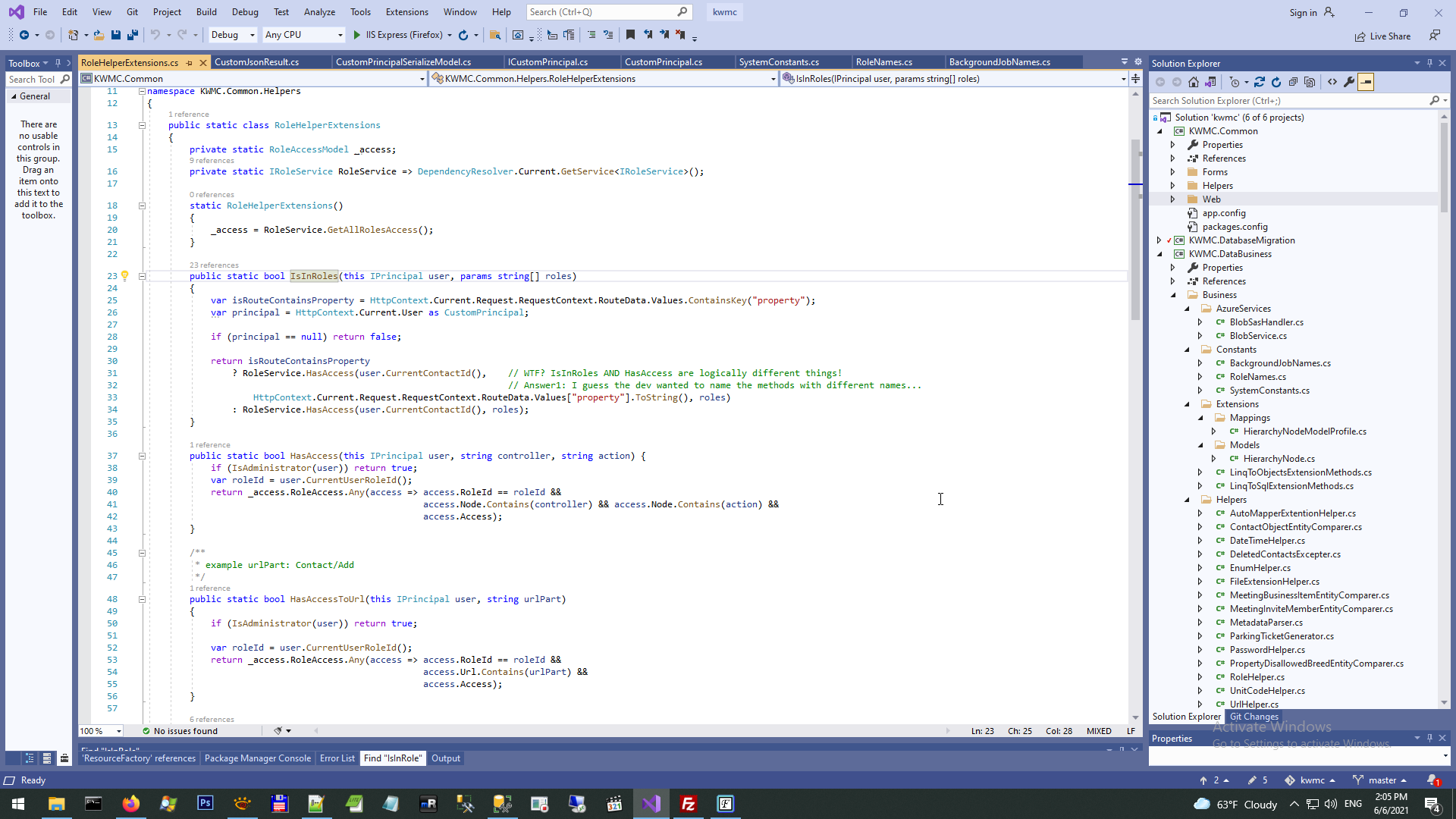
Task: Pin the RoleHelperExtensions.cs tab
Action: [190, 63]
